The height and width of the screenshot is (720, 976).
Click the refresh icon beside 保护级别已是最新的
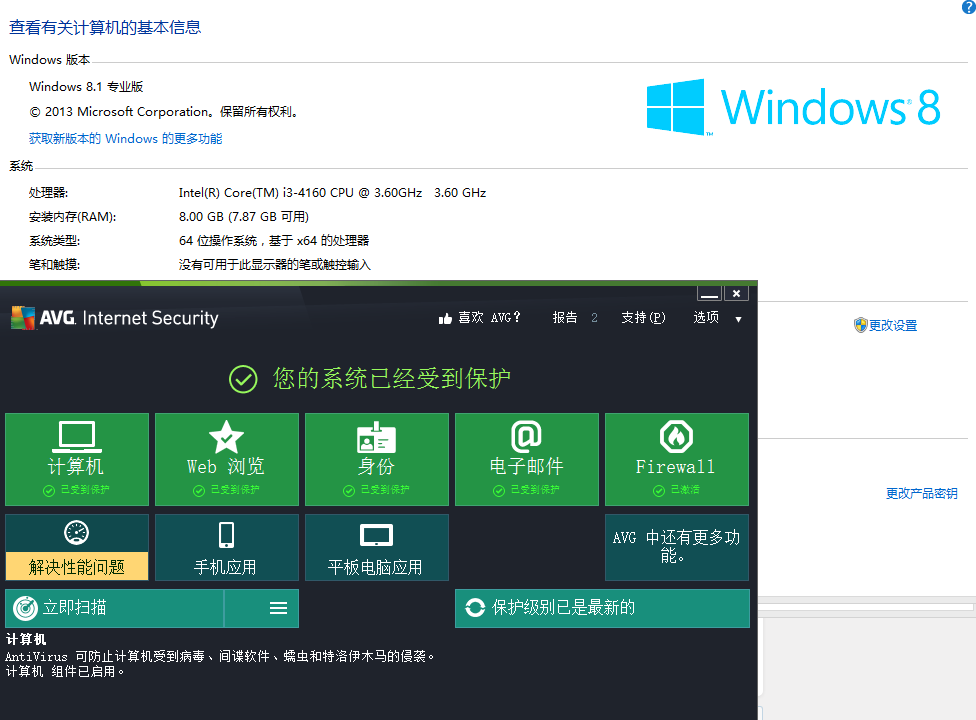(475, 607)
